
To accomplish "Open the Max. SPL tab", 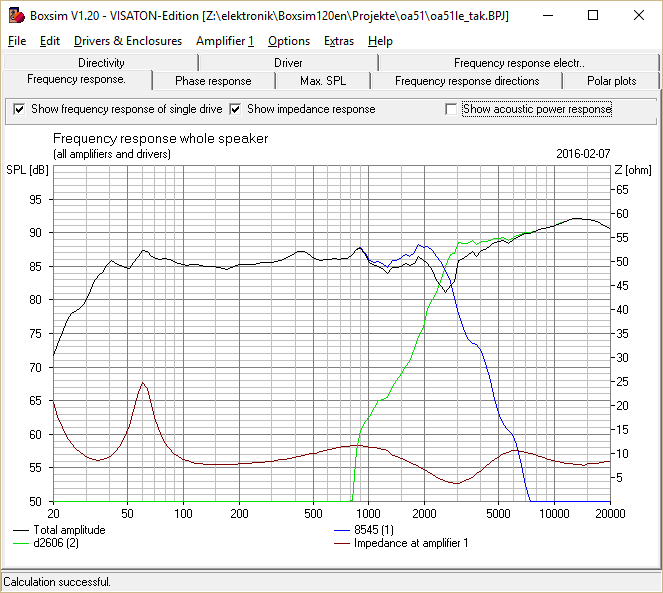I will coord(323,81).
